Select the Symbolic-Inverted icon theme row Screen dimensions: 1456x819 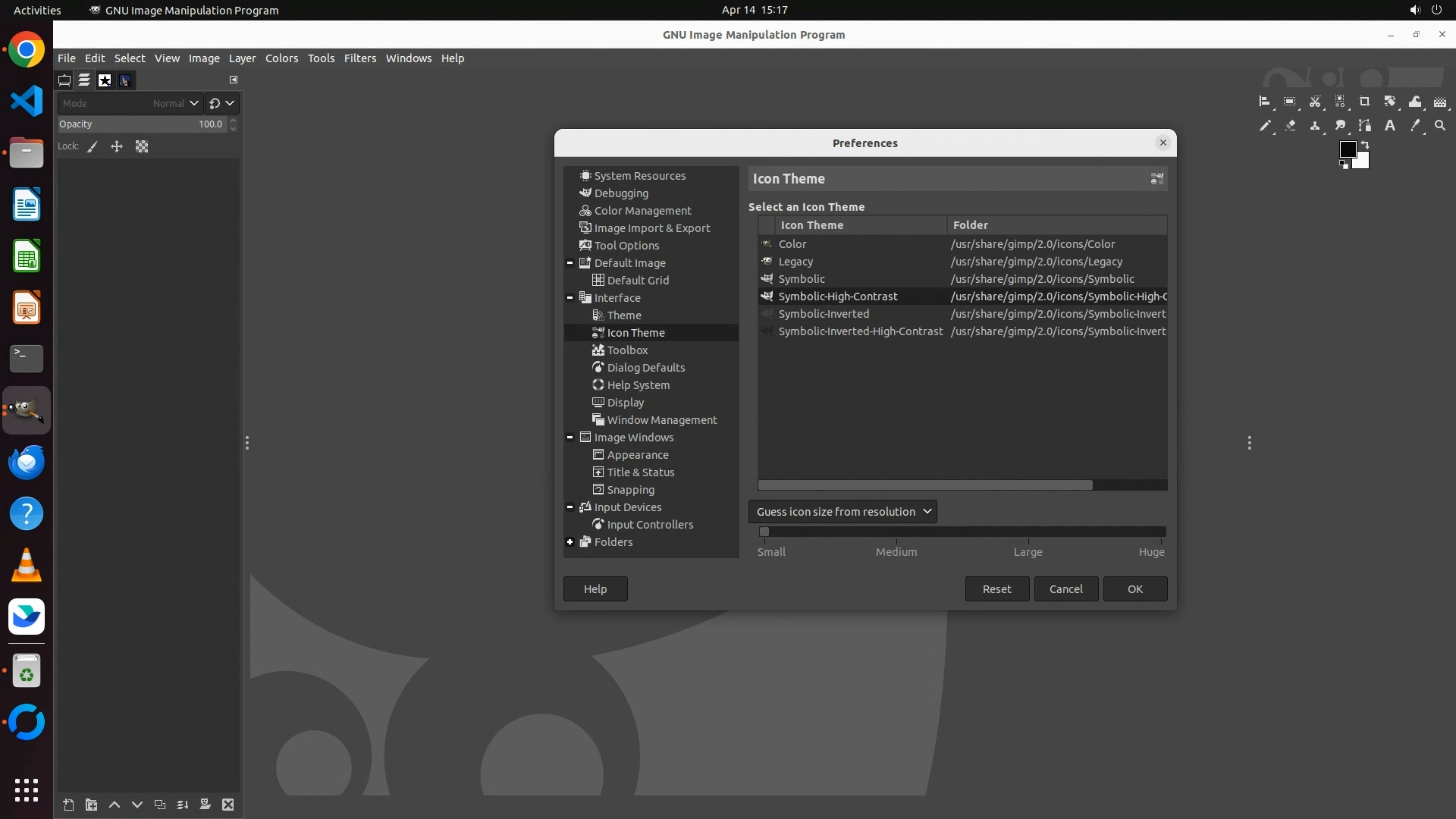click(x=824, y=314)
